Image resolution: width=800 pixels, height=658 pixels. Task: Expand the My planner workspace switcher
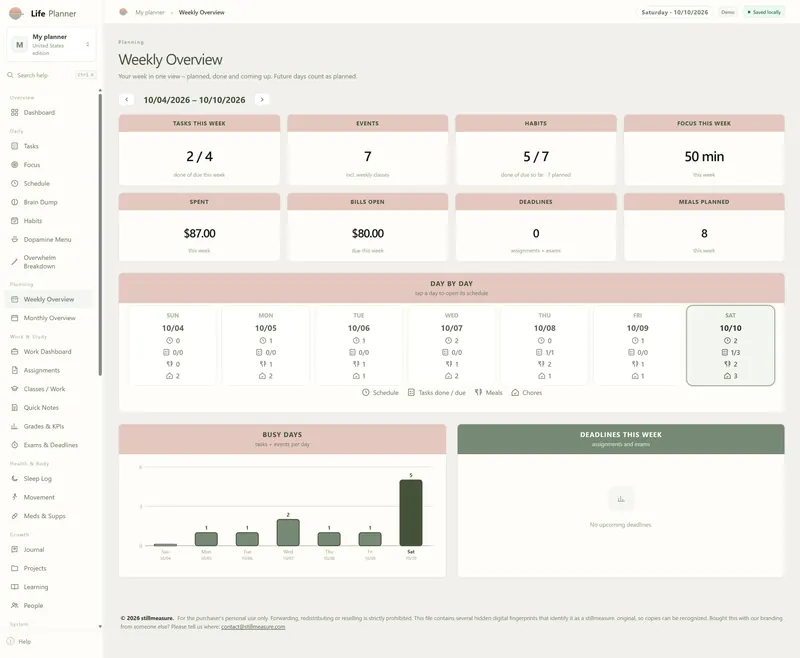(x=52, y=45)
